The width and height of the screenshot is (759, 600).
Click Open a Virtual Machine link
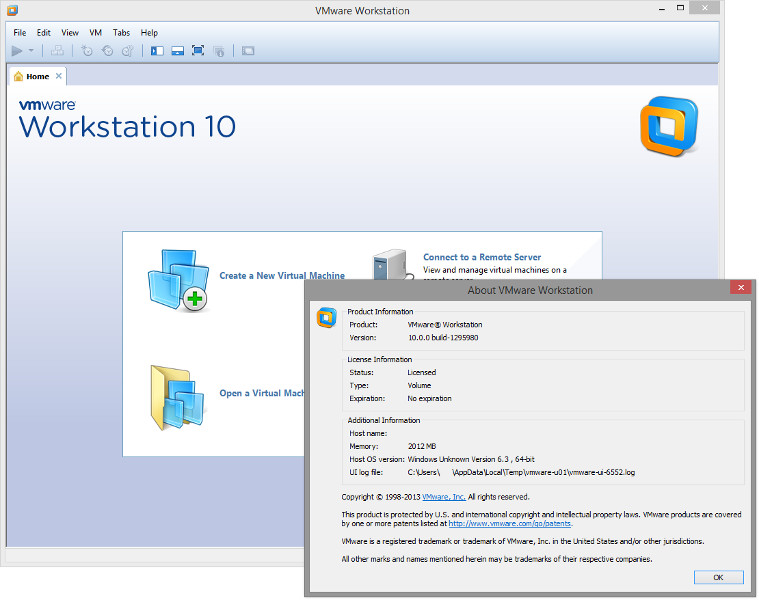tap(262, 393)
